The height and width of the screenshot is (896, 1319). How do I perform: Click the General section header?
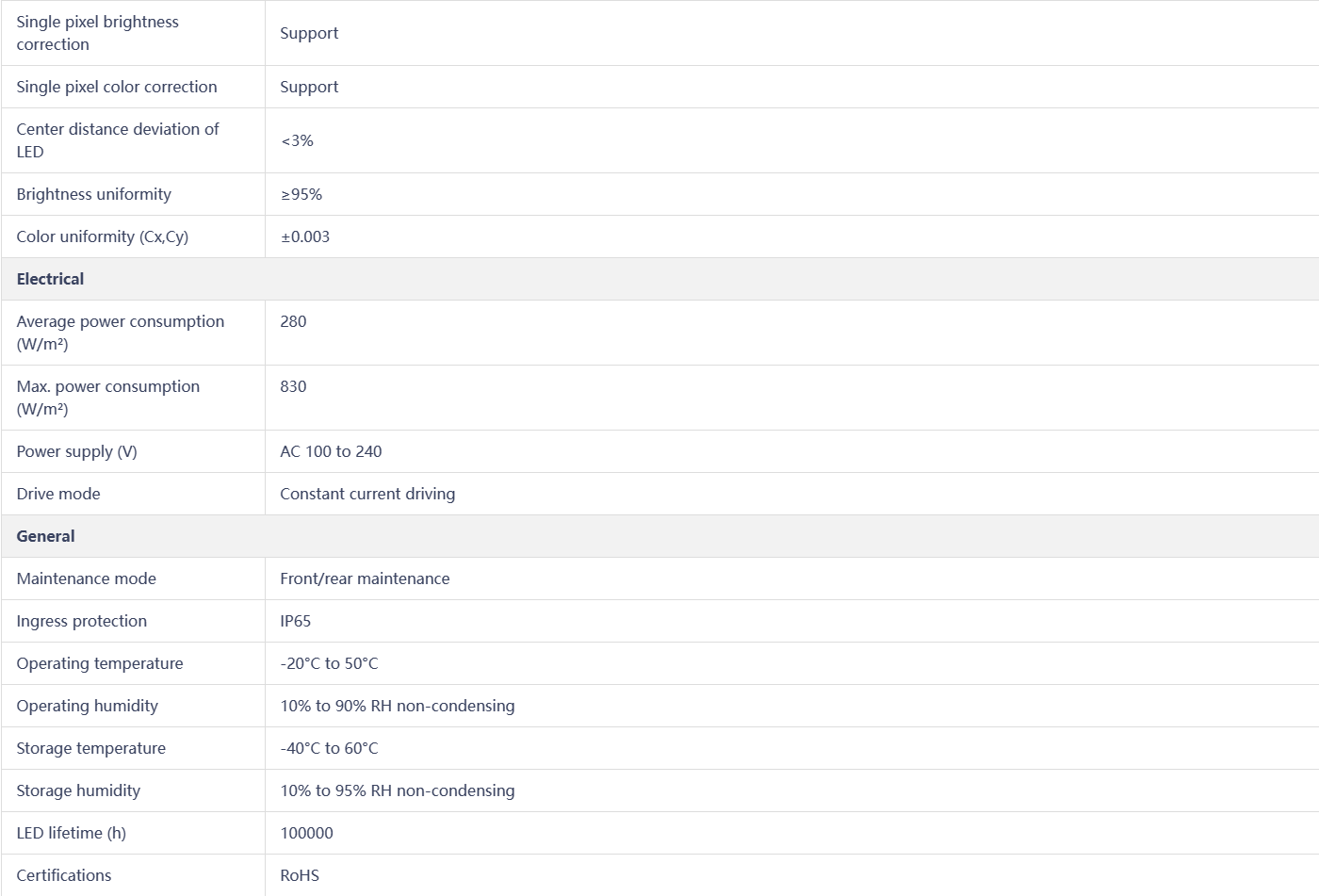[x=45, y=536]
